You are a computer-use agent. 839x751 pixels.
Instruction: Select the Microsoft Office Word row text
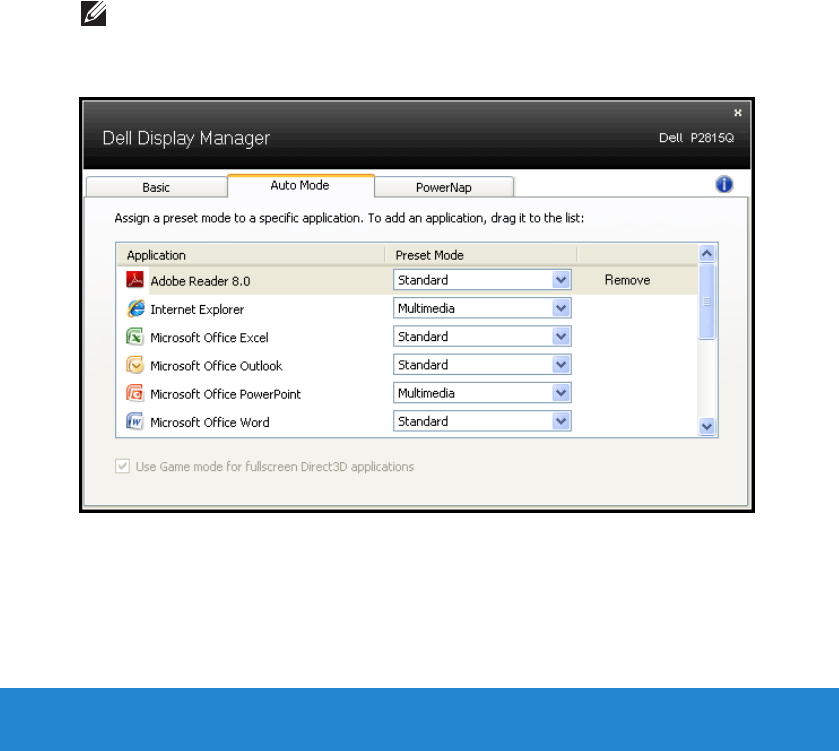tap(210, 423)
